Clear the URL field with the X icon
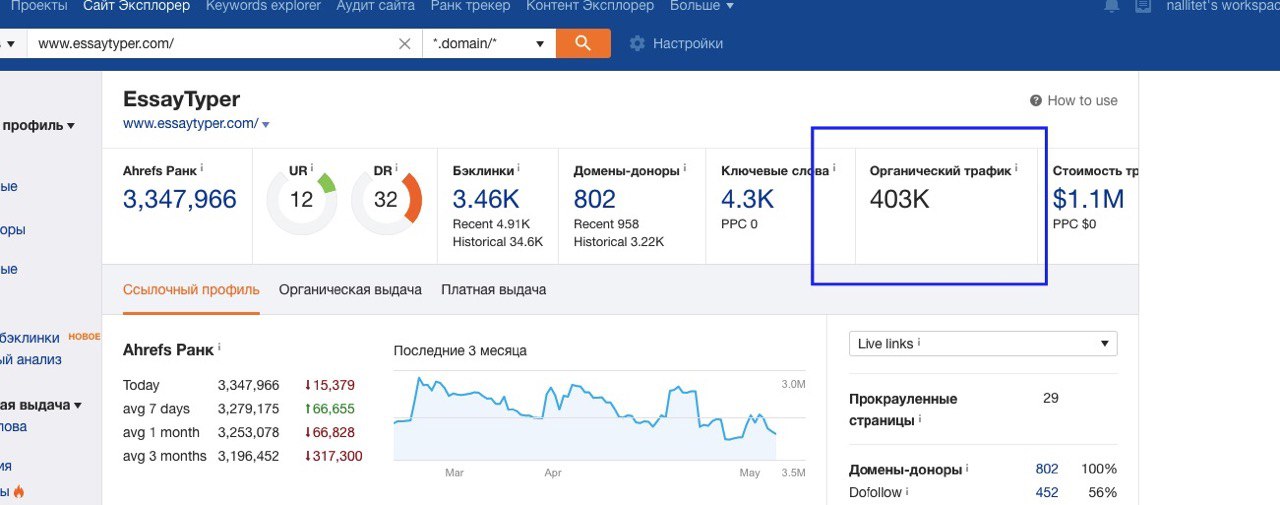The image size is (1280, 505). 405,44
